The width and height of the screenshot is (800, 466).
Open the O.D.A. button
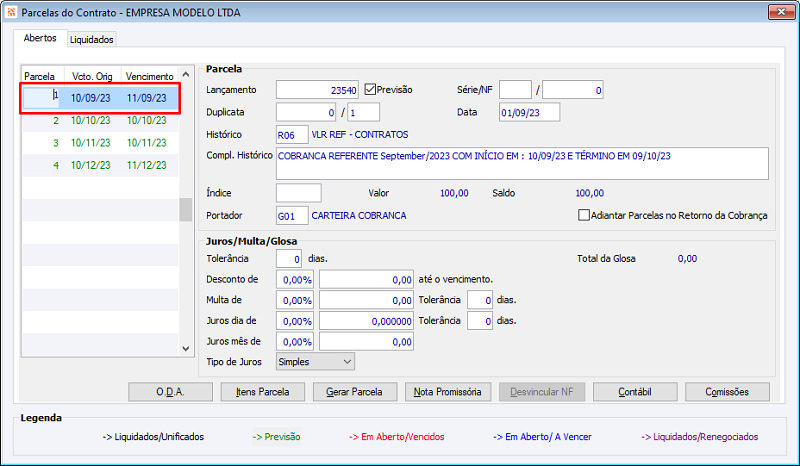pos(170,391)
